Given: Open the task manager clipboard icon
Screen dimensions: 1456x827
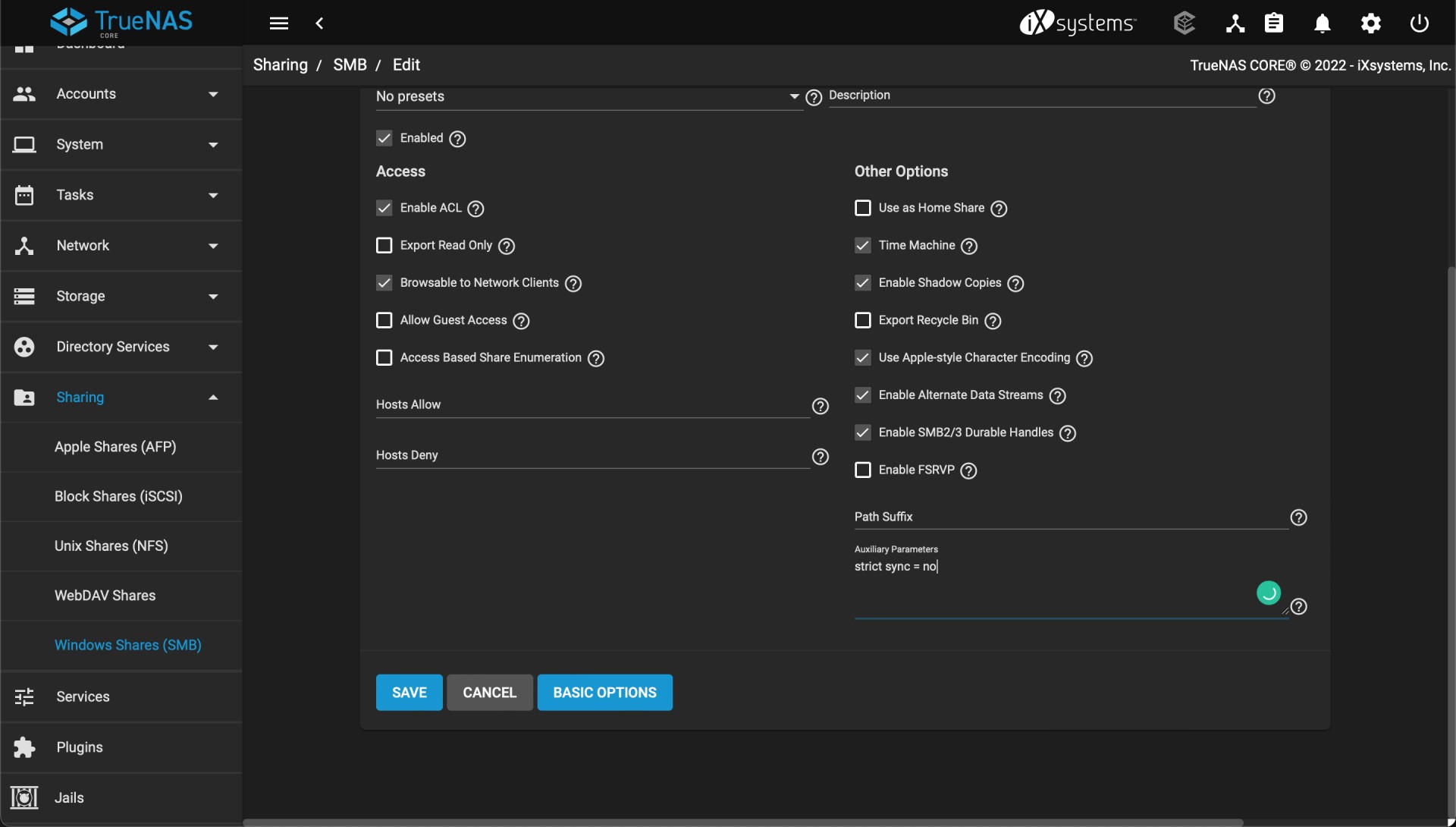Looking at the screenshot, I should [x=1274, y=24].
